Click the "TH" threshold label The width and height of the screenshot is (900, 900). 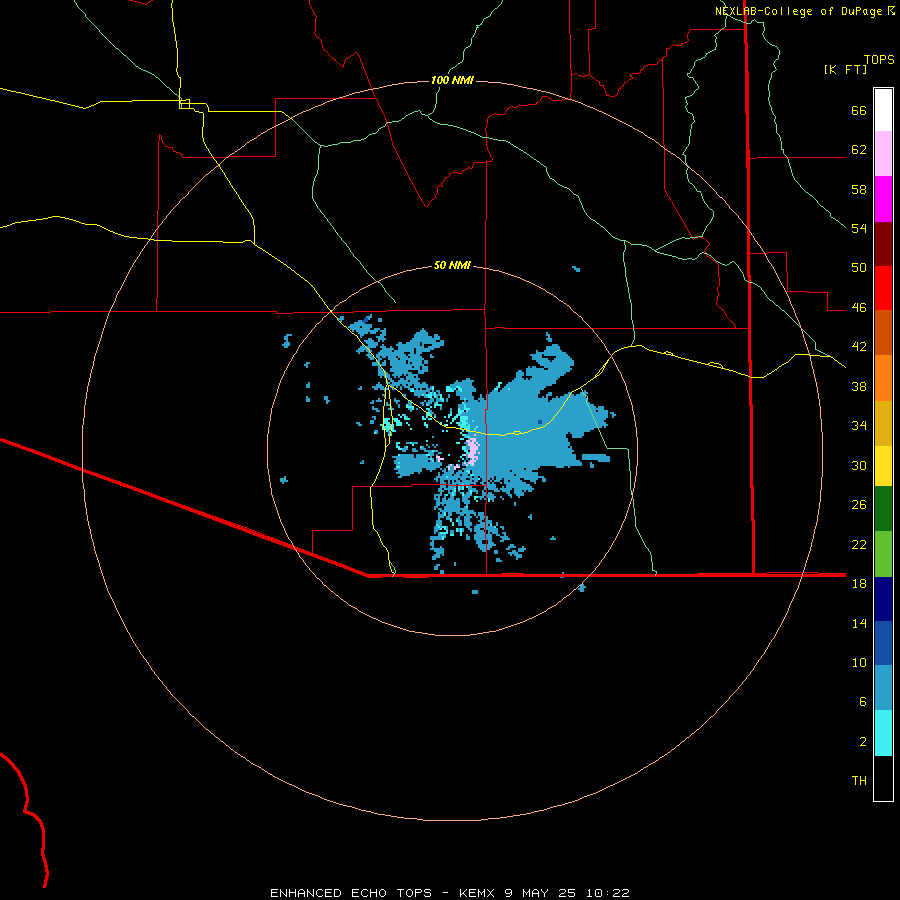tap(859, 781)
